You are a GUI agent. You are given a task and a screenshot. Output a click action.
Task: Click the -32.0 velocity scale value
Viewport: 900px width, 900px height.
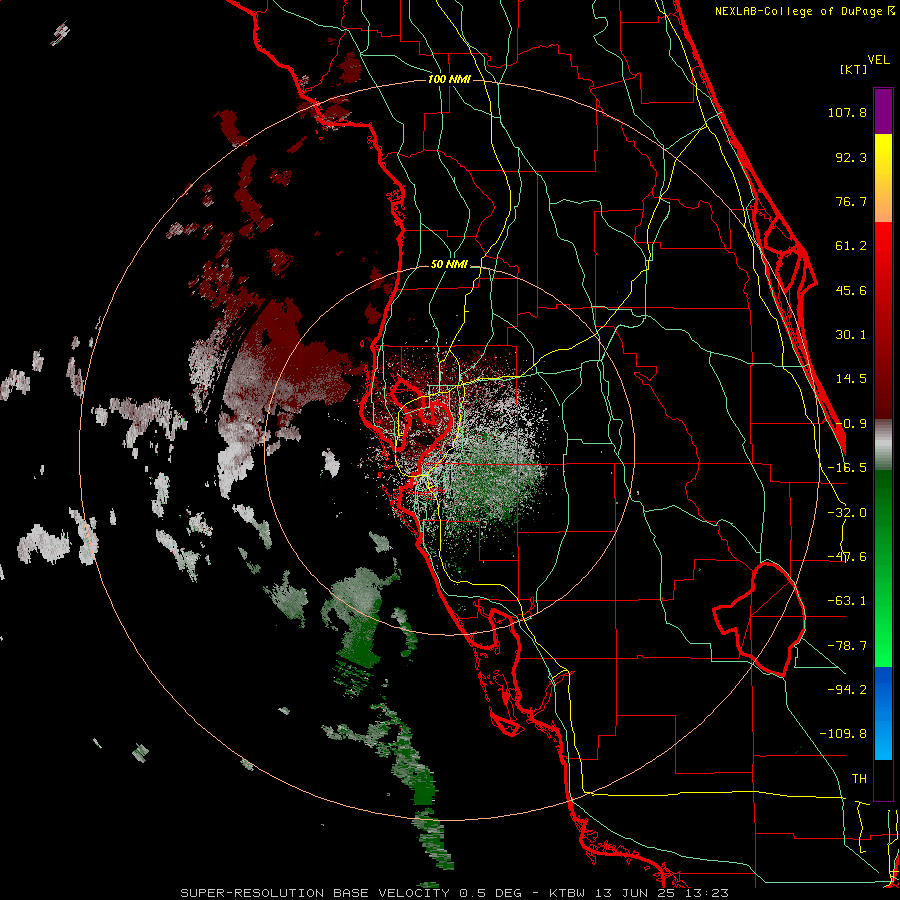point(847,513)
